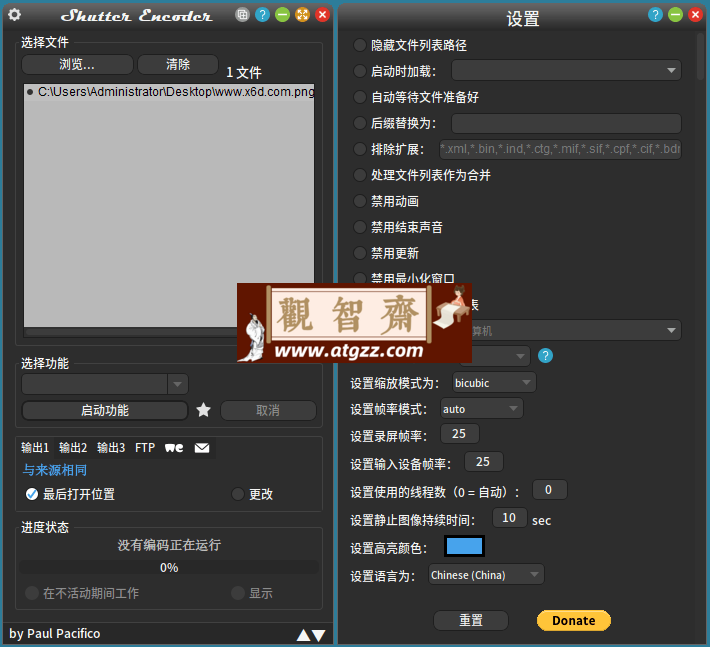Switch to the 输出1 tab
This screenshot has height=647, width=710.
35,448
